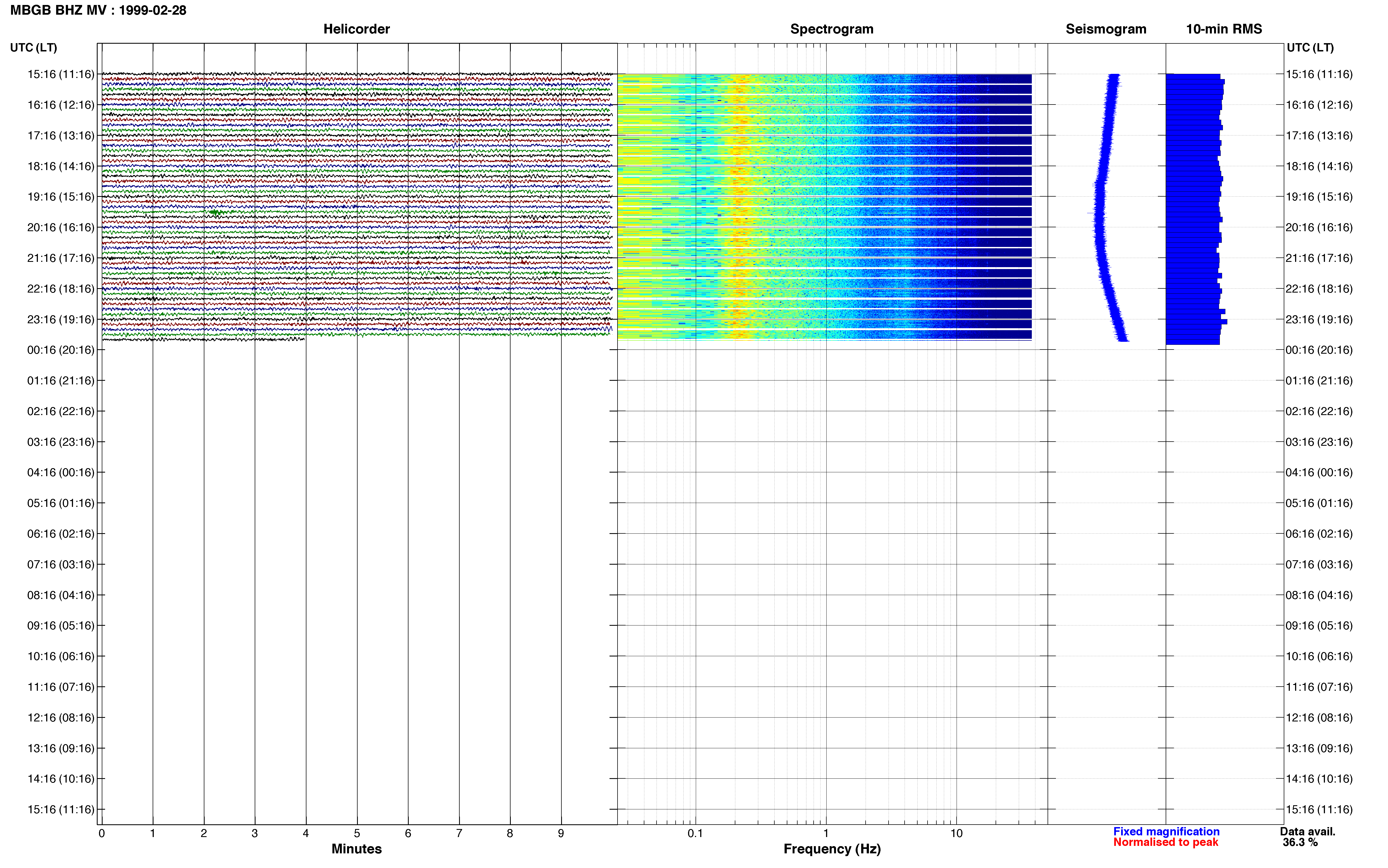
Task: Click the 'Minutes' x-axis label
Action: (x=356, y=848)
